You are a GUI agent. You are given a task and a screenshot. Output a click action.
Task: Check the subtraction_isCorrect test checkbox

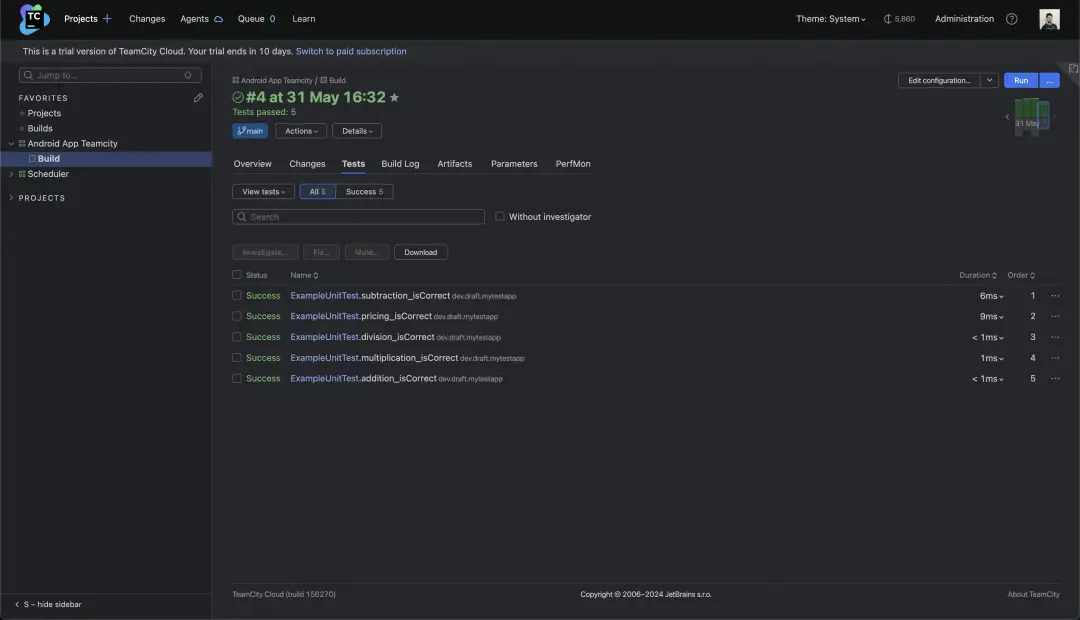coord(237,296)
